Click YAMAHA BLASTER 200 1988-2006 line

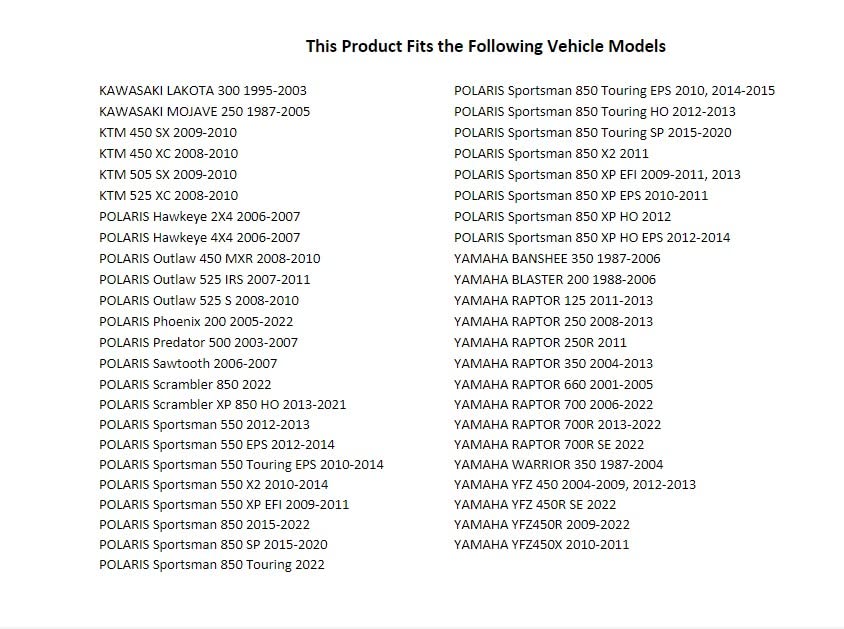tap(555, 279)
